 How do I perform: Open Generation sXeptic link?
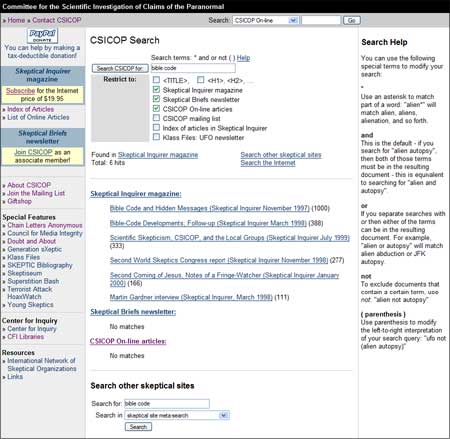tap(35, 249)
